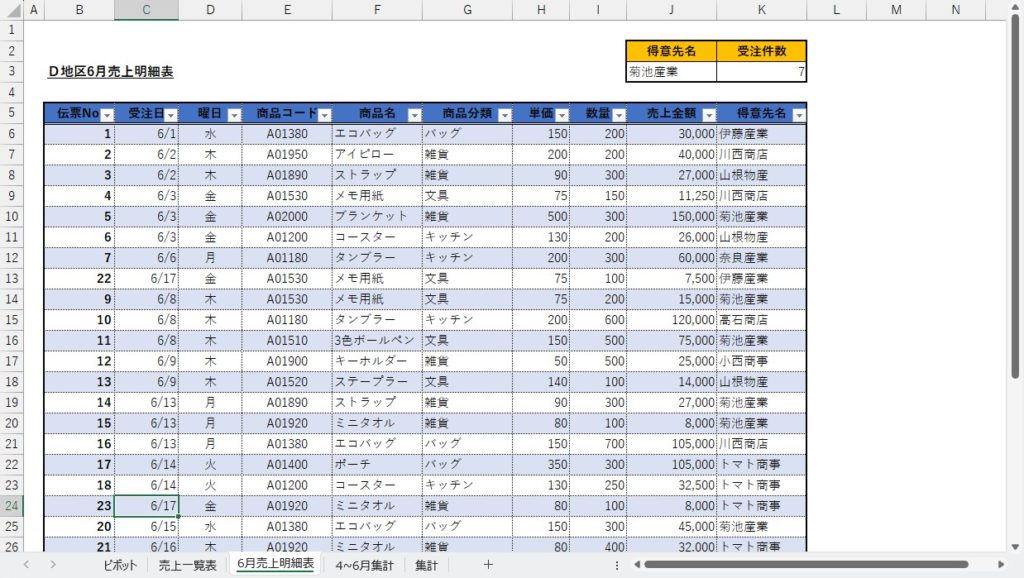Open the 商品分類 filter dropdown
Image resolution: width=1024 pixels, height=578 pixels.
point(504,115)
